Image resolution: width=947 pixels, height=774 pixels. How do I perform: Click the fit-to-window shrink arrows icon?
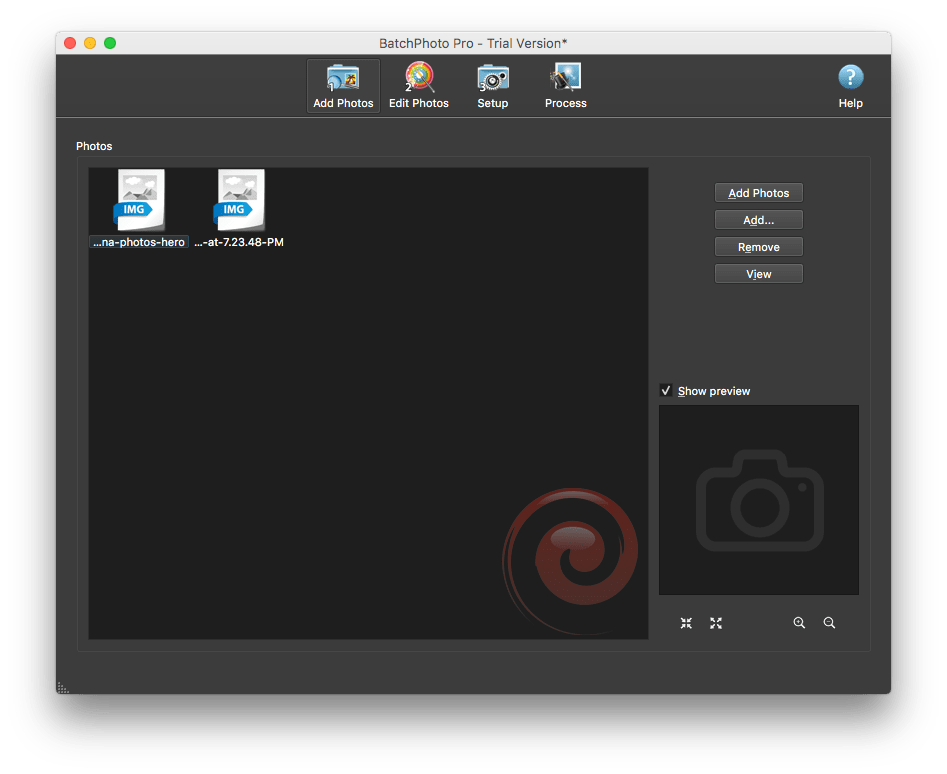[x=686, y=623]
